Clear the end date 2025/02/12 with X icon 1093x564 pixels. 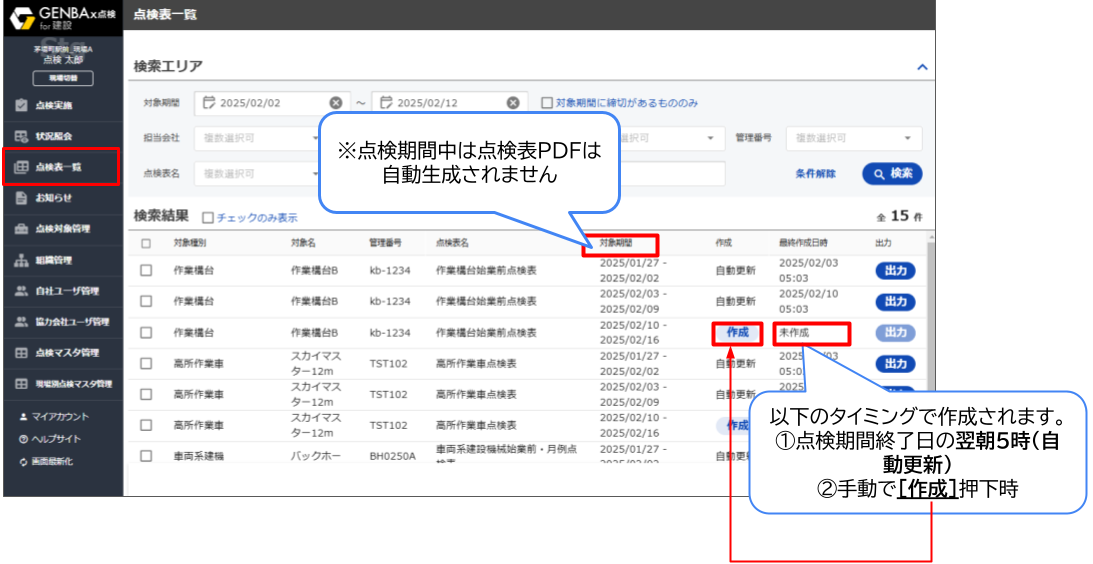513,103
